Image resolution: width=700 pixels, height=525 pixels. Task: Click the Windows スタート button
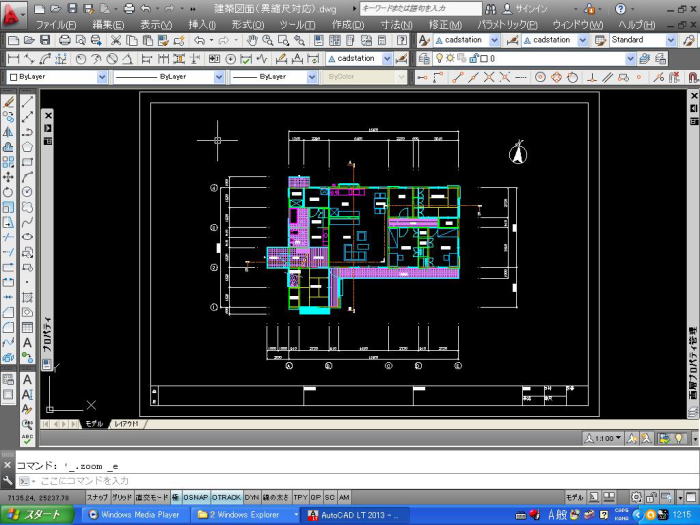click(37, 515)
